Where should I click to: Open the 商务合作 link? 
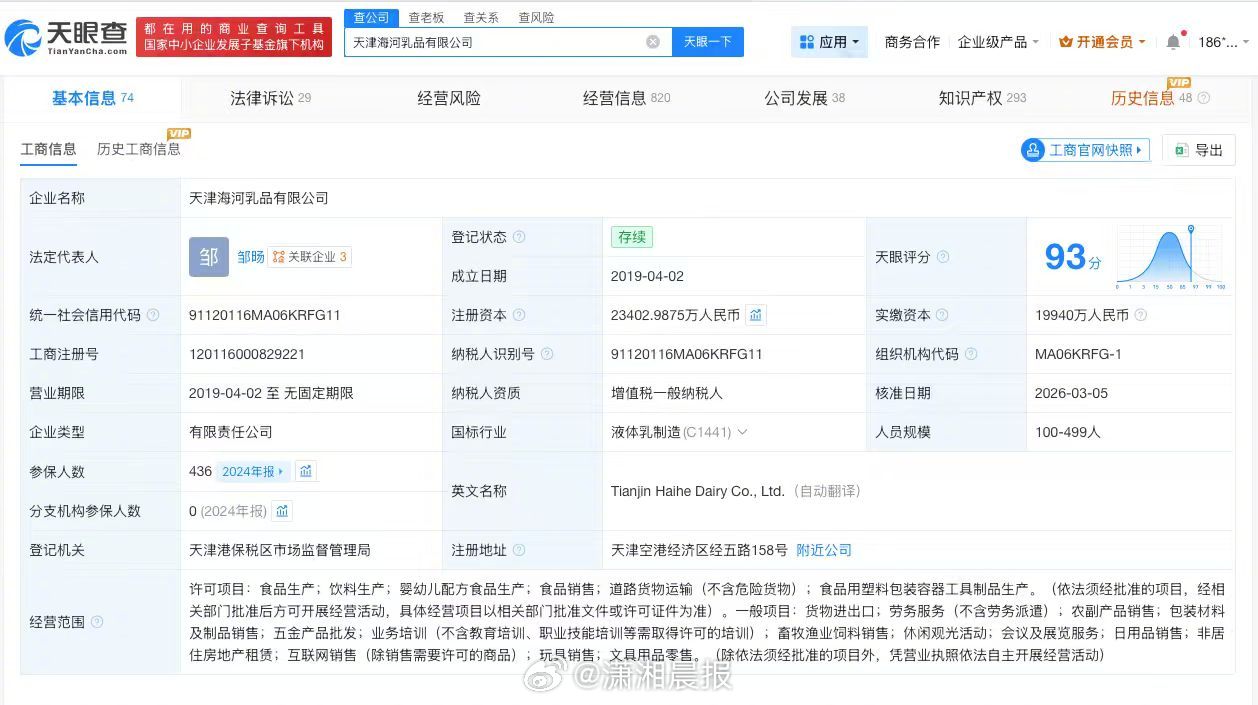(x=912, y=42)
